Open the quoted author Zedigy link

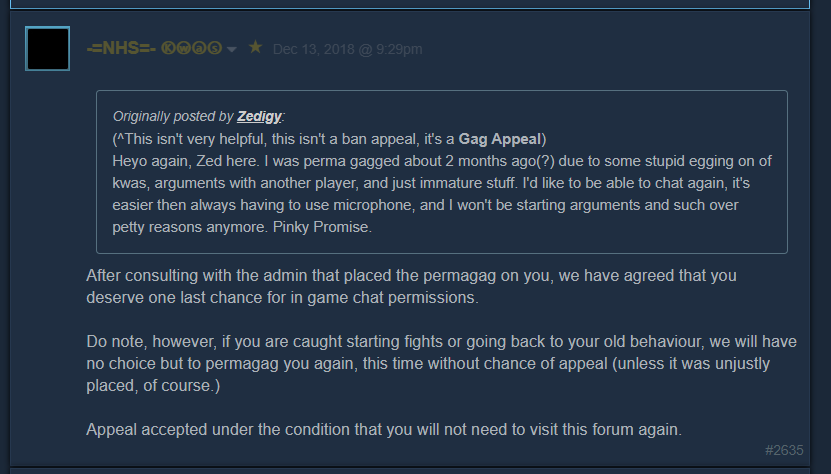[x=260, y=116]
